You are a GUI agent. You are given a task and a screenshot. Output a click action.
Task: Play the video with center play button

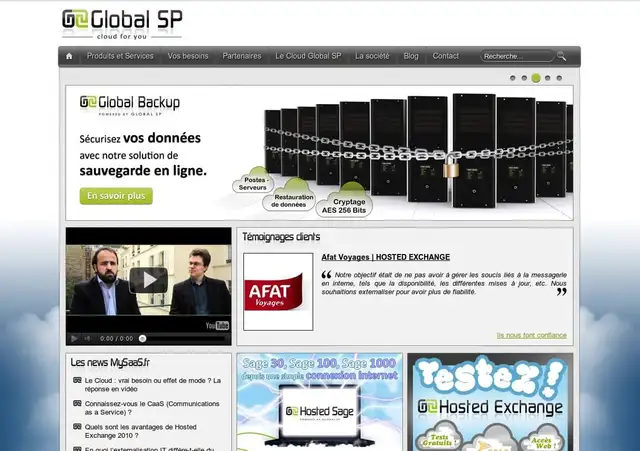pyautogui.click(x=149, y=280)
